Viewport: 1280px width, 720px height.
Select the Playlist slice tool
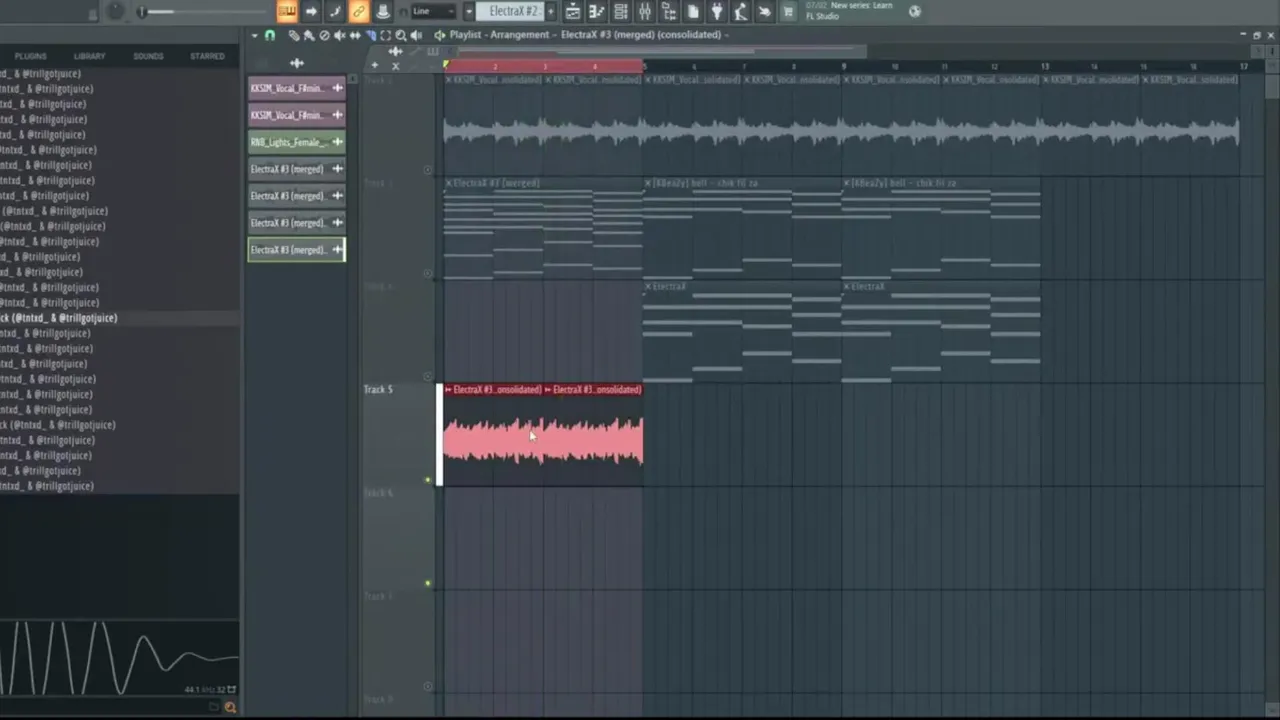pos(370,35)
